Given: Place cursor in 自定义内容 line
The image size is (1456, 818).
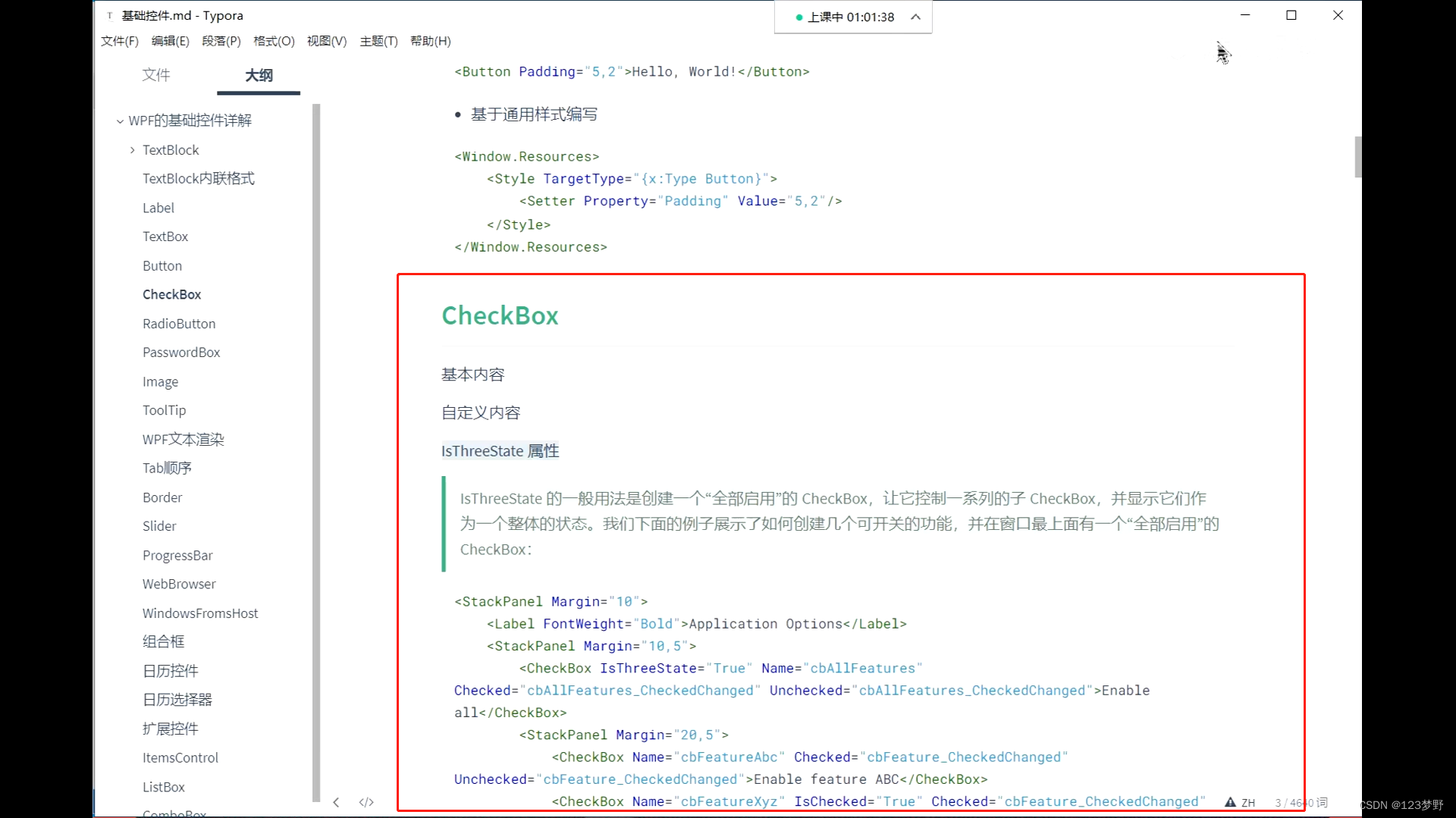Looking at the screenshot, I should click(481, 412).
